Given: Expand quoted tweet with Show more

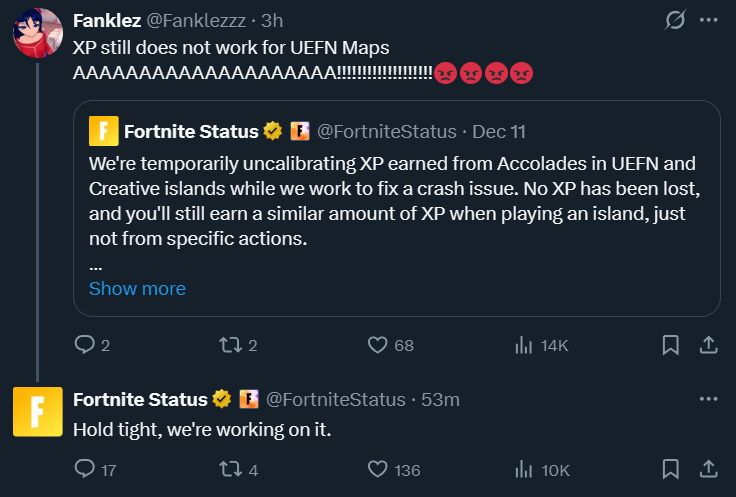Looking at the screenshot, I should [x=137, y=288].
